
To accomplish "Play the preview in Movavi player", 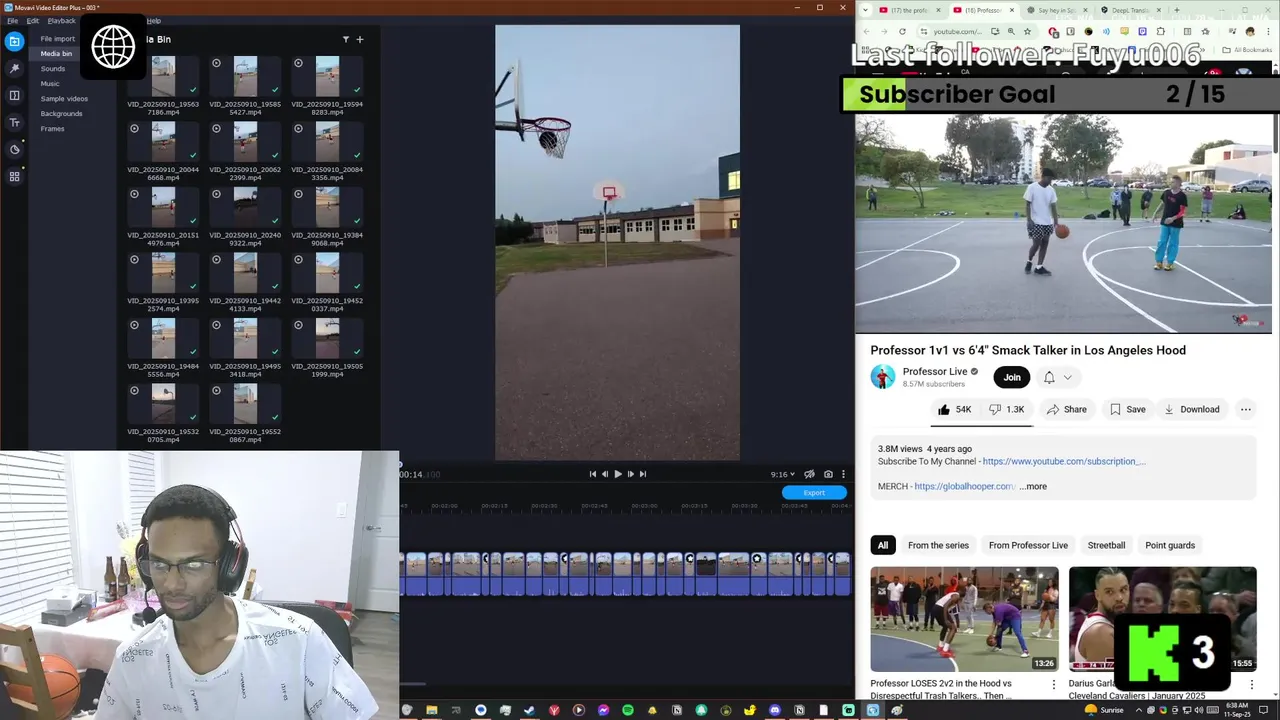I will click(x=617, y=474).
